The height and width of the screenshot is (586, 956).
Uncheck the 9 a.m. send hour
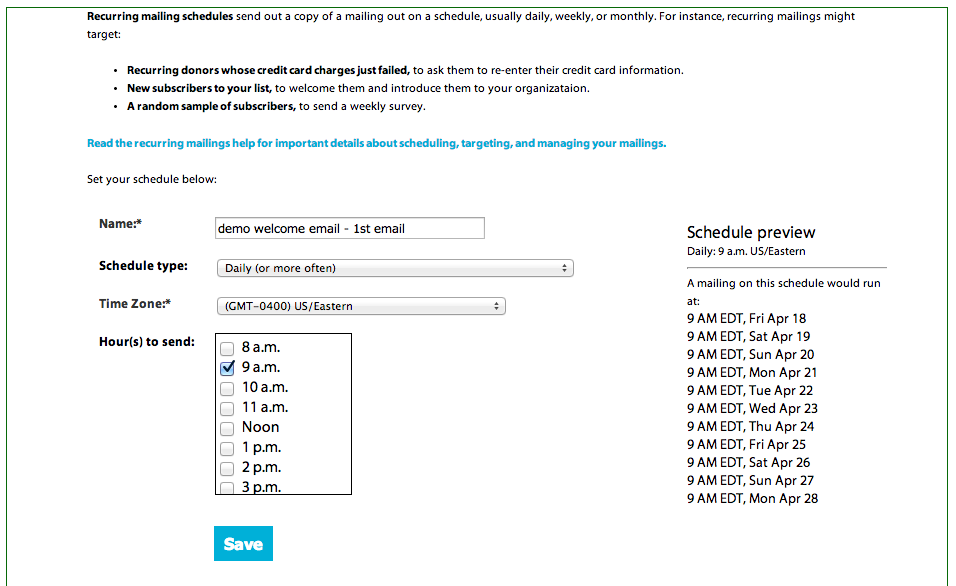point(227,368)
